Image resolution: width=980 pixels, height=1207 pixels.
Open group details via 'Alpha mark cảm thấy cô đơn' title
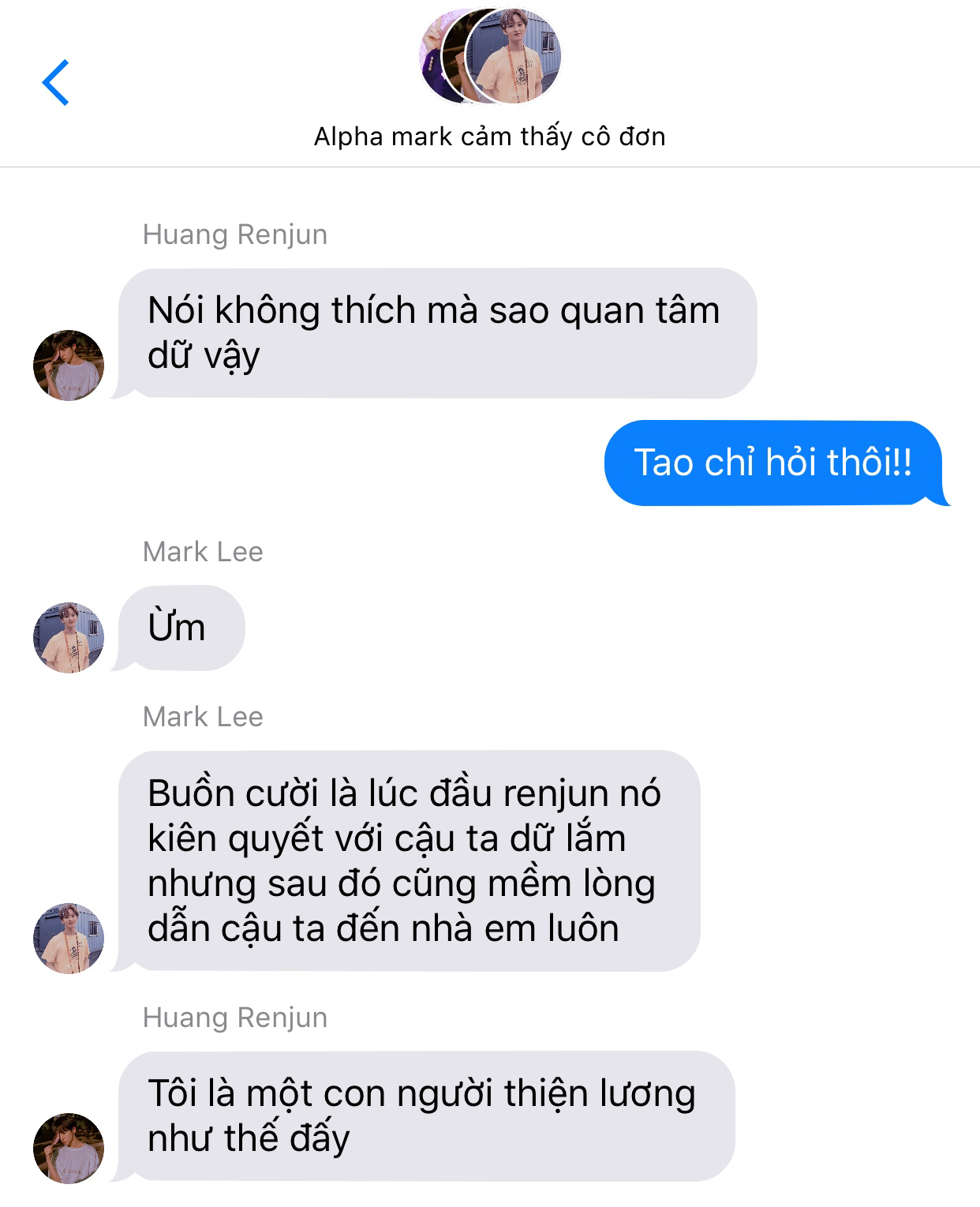pos(490,137)
